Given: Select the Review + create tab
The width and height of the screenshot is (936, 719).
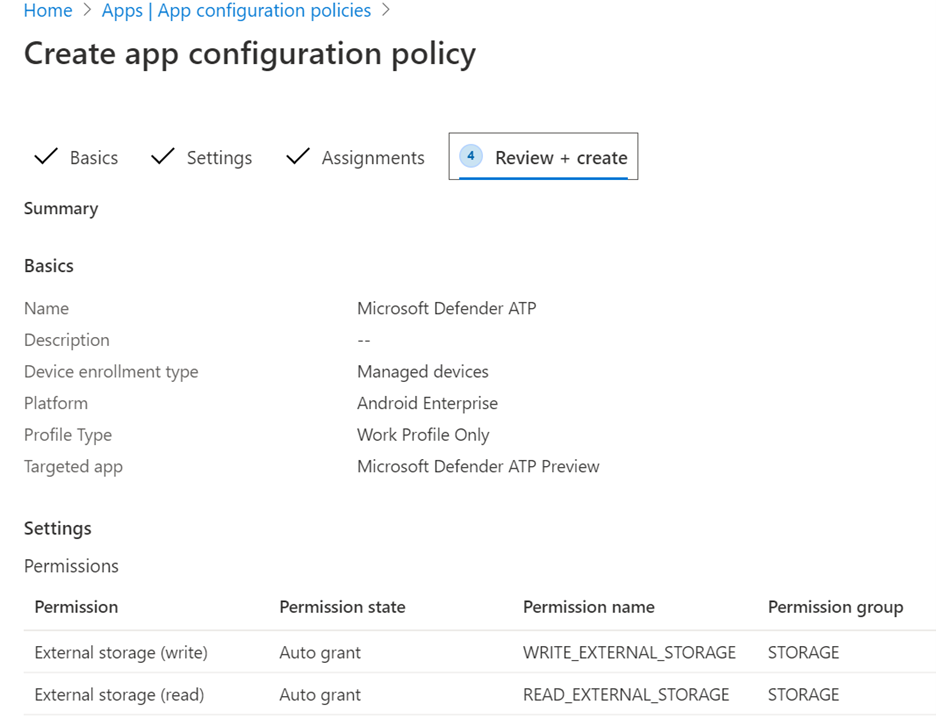Looking at the screenshot, I should [560, 158].
